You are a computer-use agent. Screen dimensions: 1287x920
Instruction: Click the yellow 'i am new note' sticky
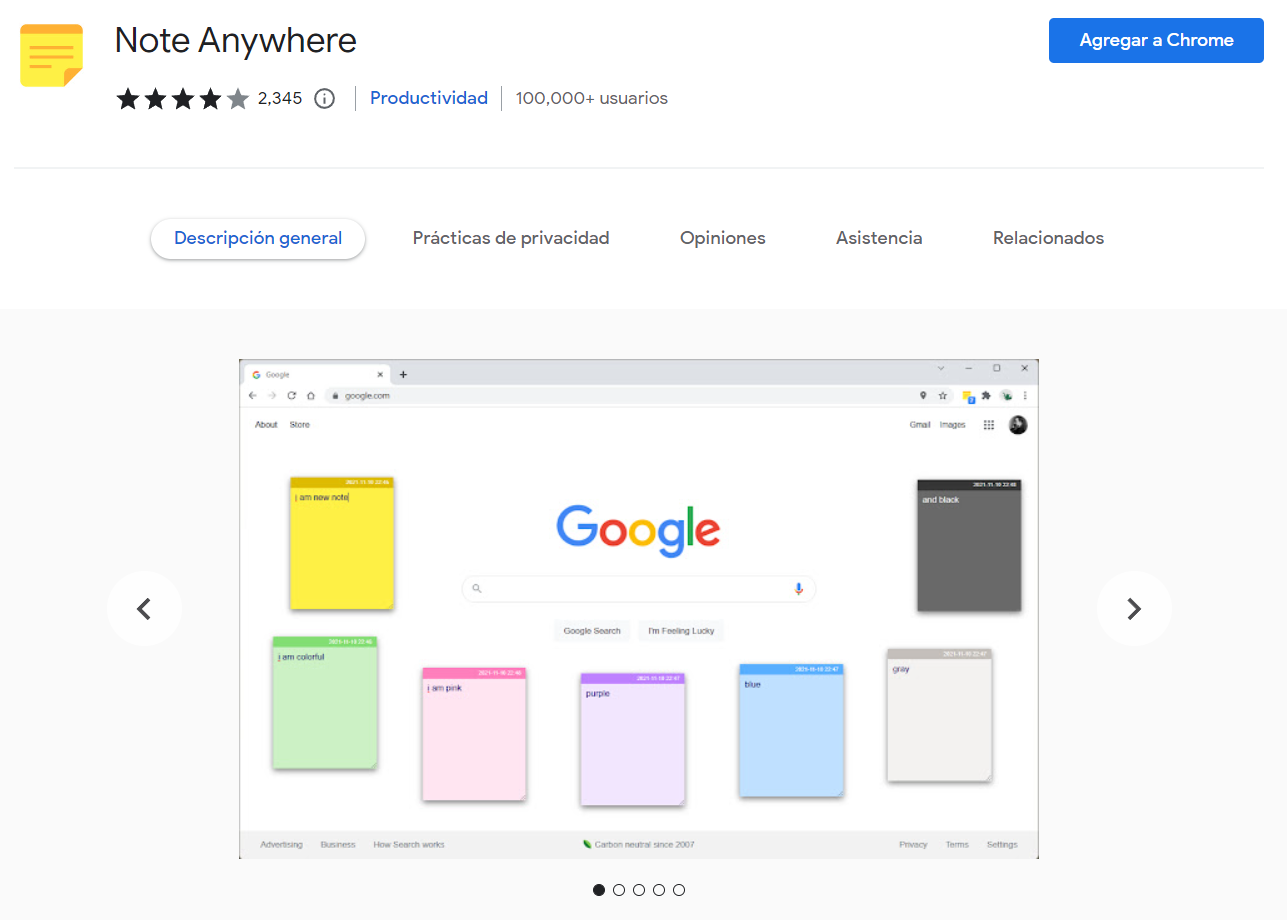(342, 543)
